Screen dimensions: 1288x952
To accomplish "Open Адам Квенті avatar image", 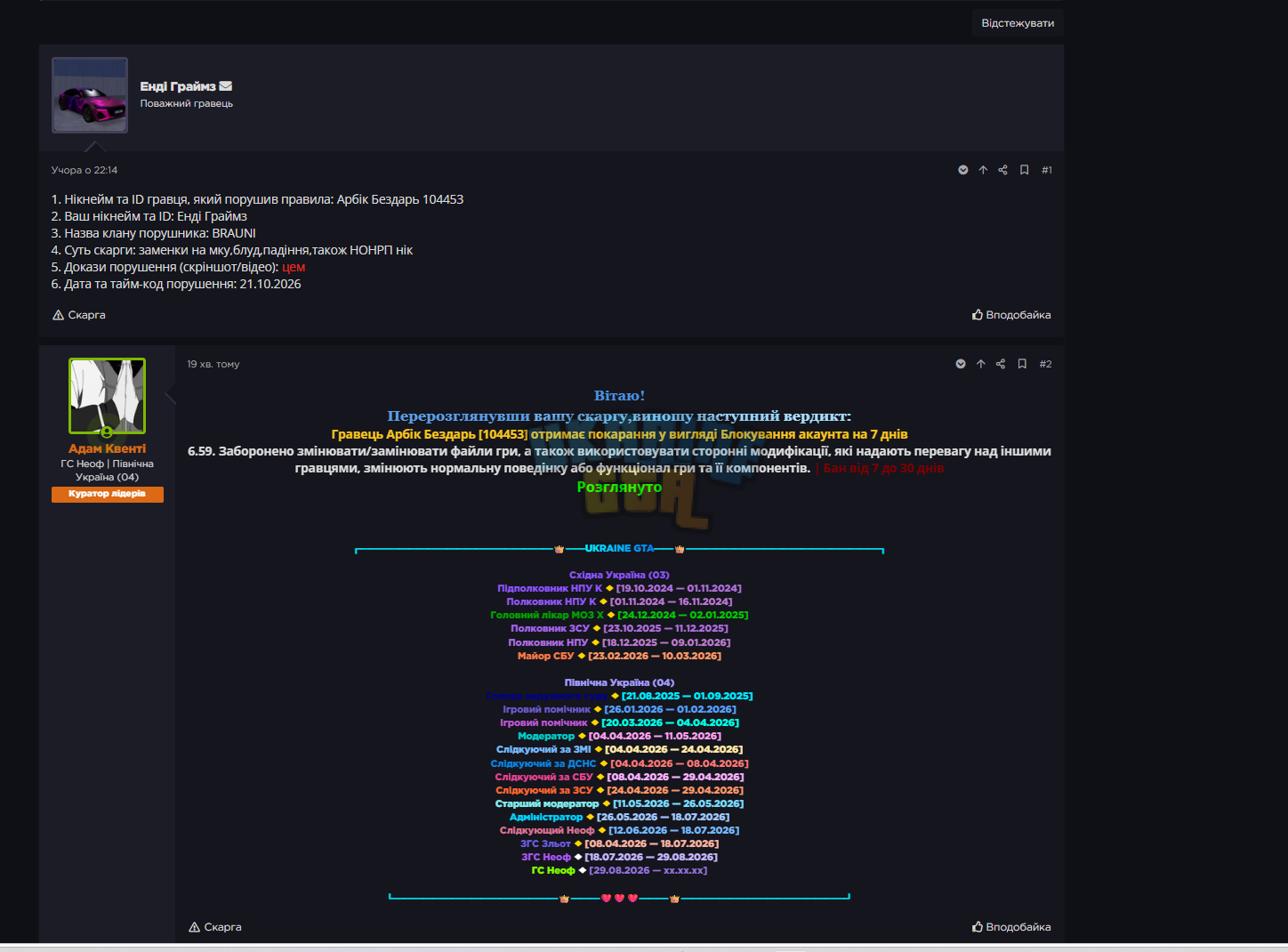I will (108, 396).
